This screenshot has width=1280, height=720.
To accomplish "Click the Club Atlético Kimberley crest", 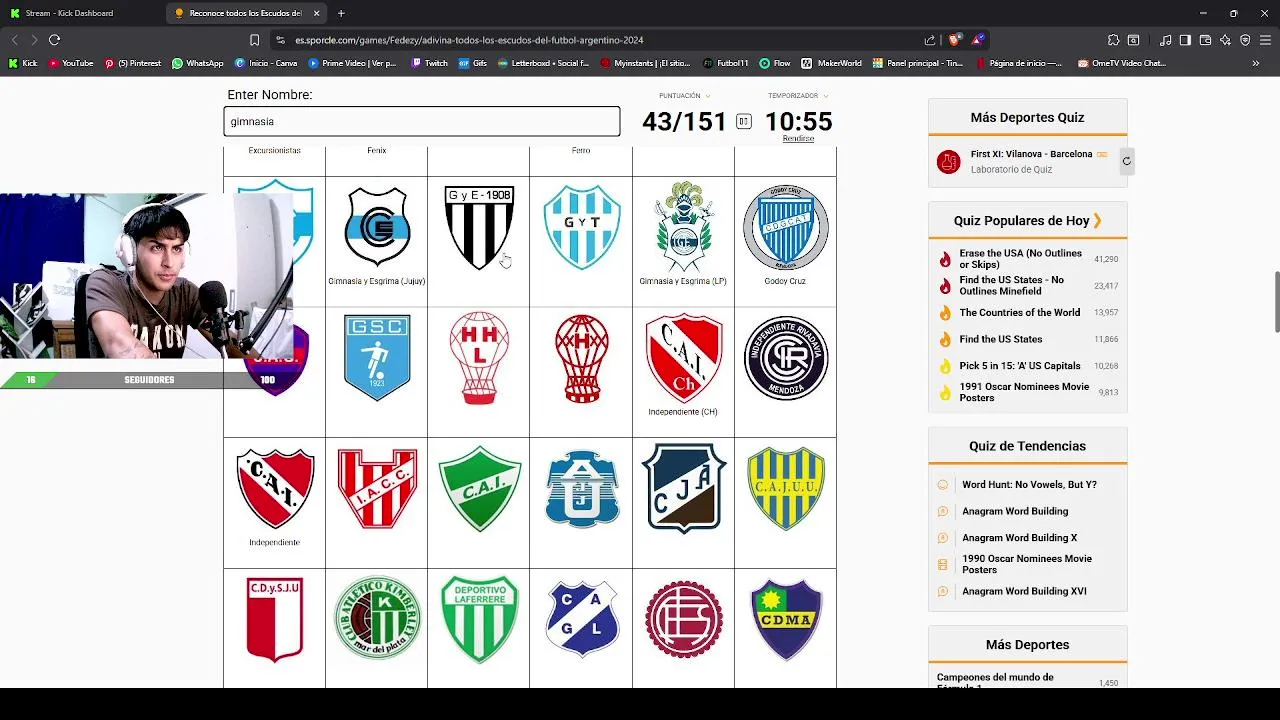I will pyautogui.click(x=377, y=617).
